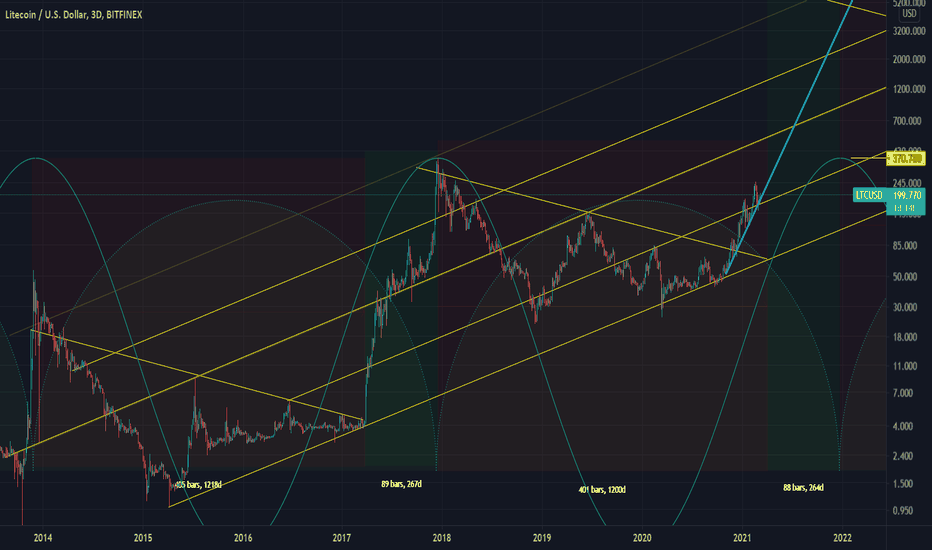
Task: Click the 2014 label on time axis
Action: click(x=43, y=538)
